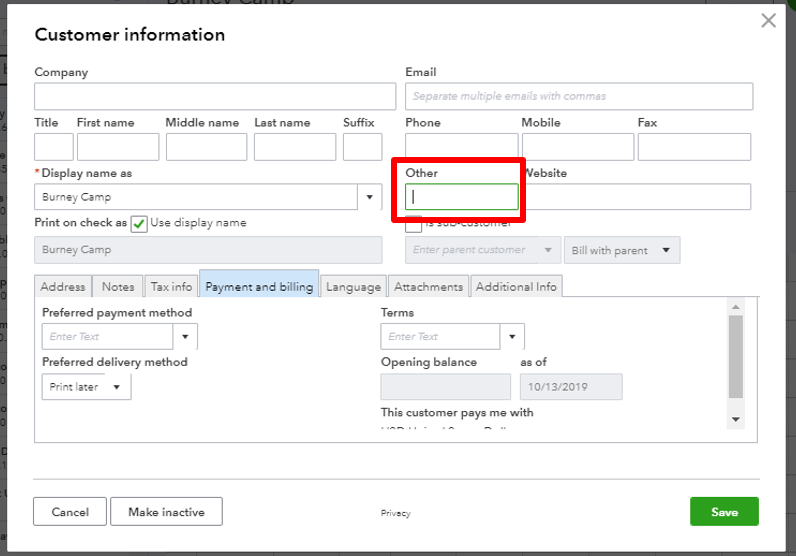
Task: Expand the Display name as dropdown
Action: 371,197
